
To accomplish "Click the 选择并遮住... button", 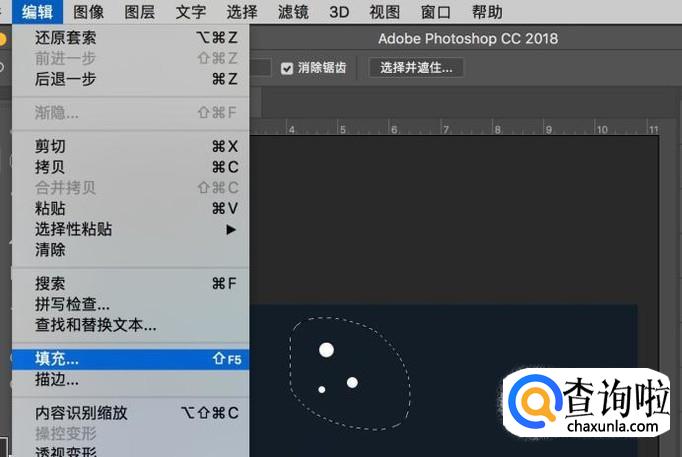I will click(416, 68).
